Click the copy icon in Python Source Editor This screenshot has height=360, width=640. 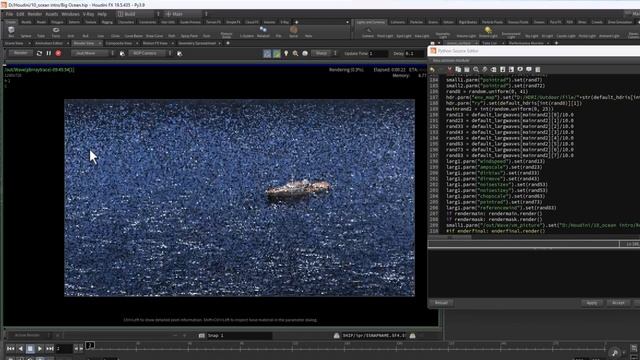coord(458,70)
